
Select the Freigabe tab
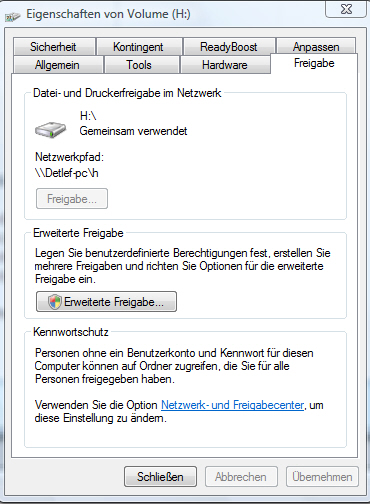tap(314, 63)
